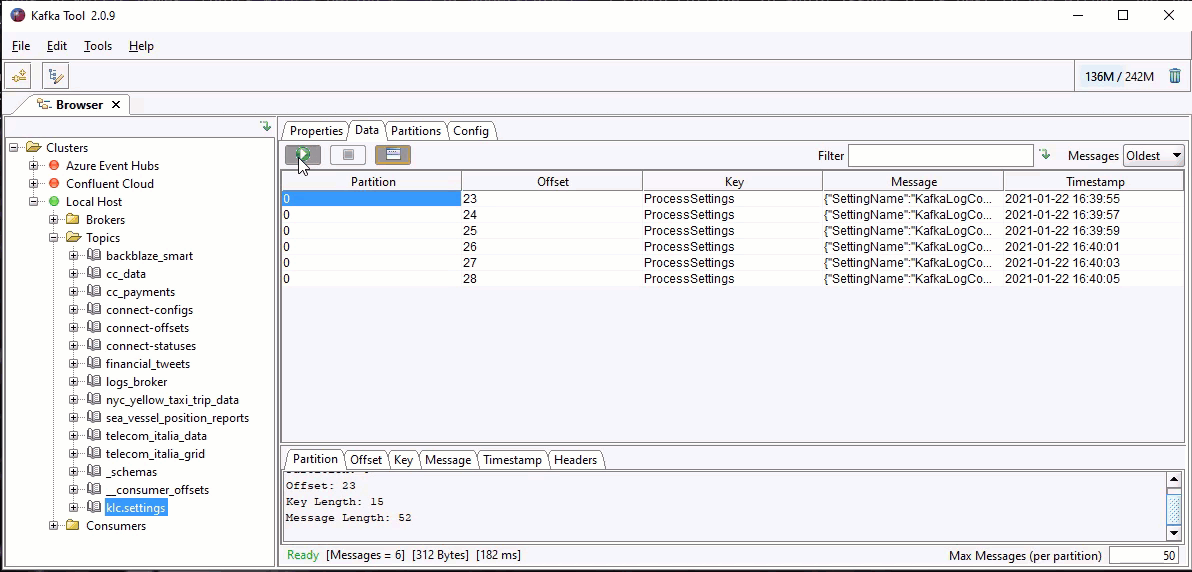This screenshot has width=1192, height=572.
Task: Select the Data tab
Action: (x=366, y=130)
